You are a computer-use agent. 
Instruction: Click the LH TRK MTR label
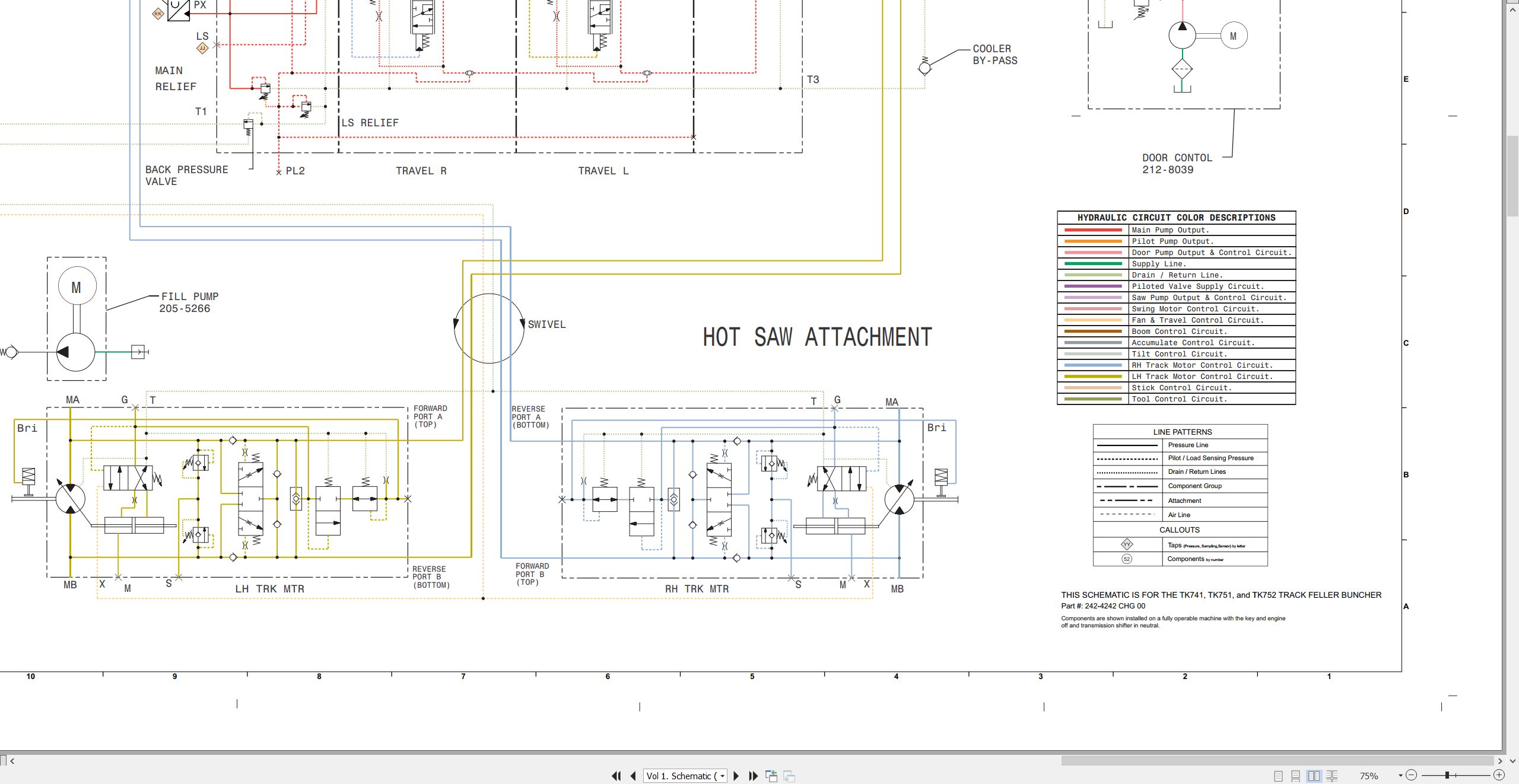(x=269, y=589)
